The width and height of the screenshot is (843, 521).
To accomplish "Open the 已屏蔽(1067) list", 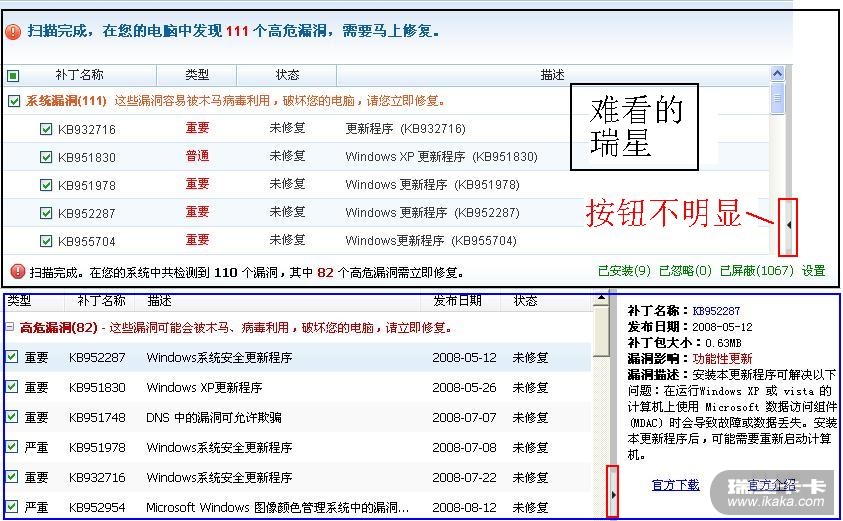I will click(x=756, y=270).
